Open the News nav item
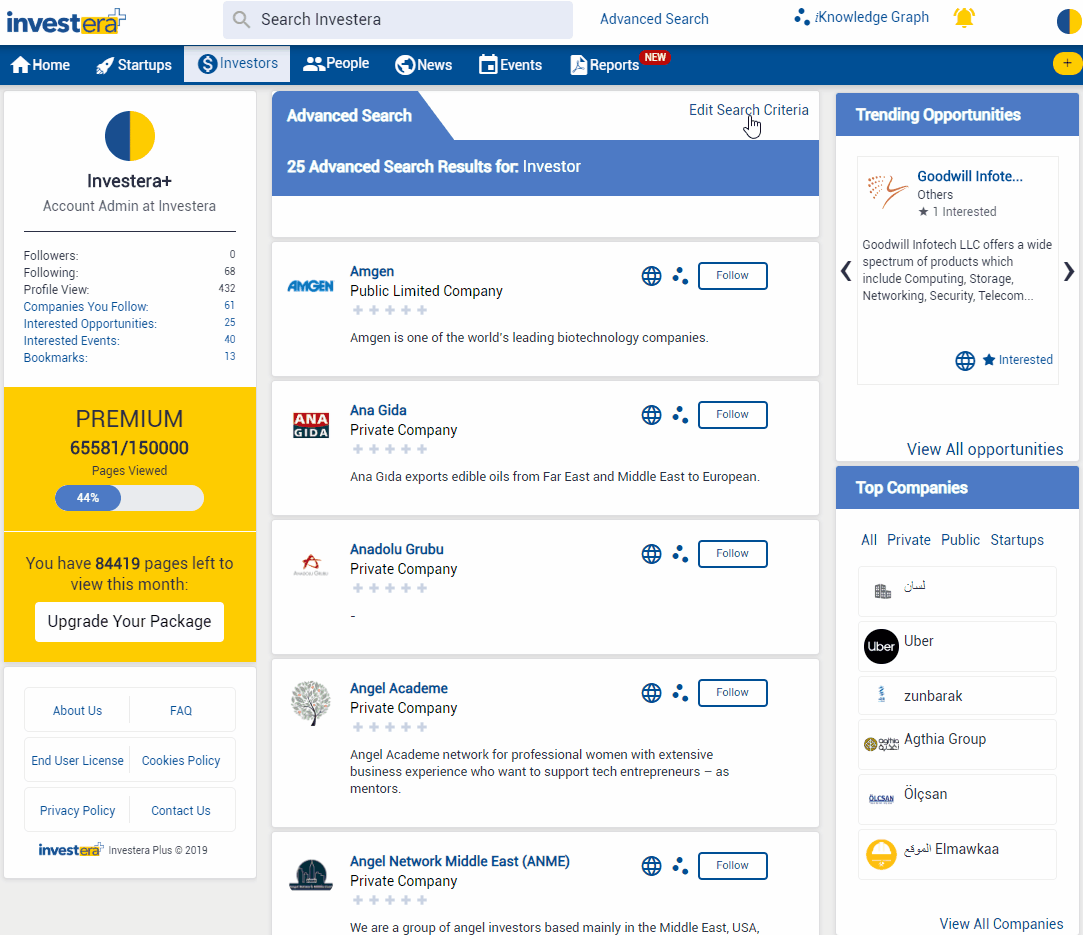 click(x=423, y=65)
